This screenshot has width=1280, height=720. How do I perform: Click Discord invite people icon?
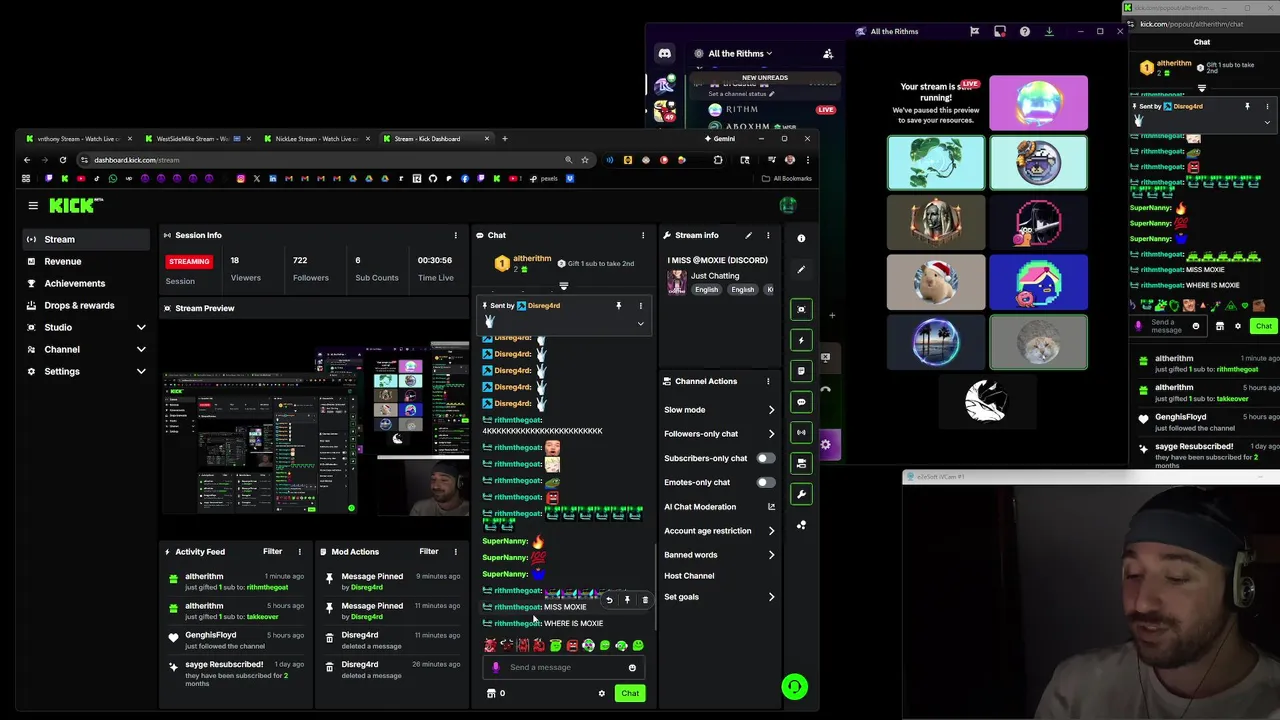[828, 54]
